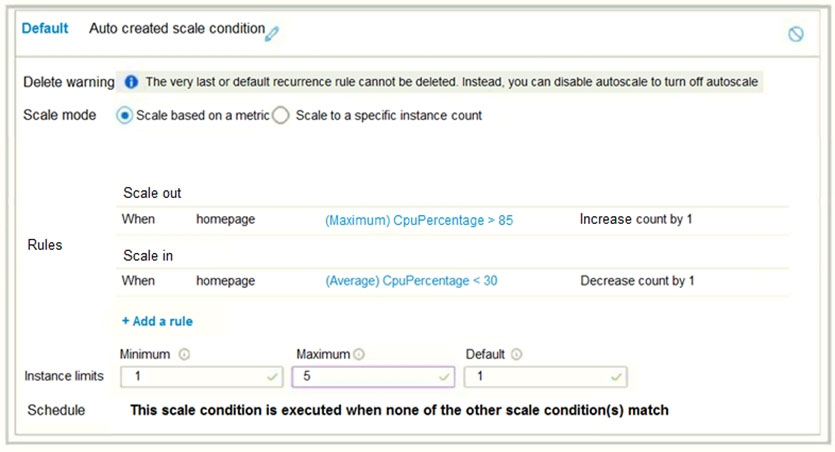Screen dimensions: 835x452
Task: Click the info icon next to Default
Action: click(x=517, y=354)
